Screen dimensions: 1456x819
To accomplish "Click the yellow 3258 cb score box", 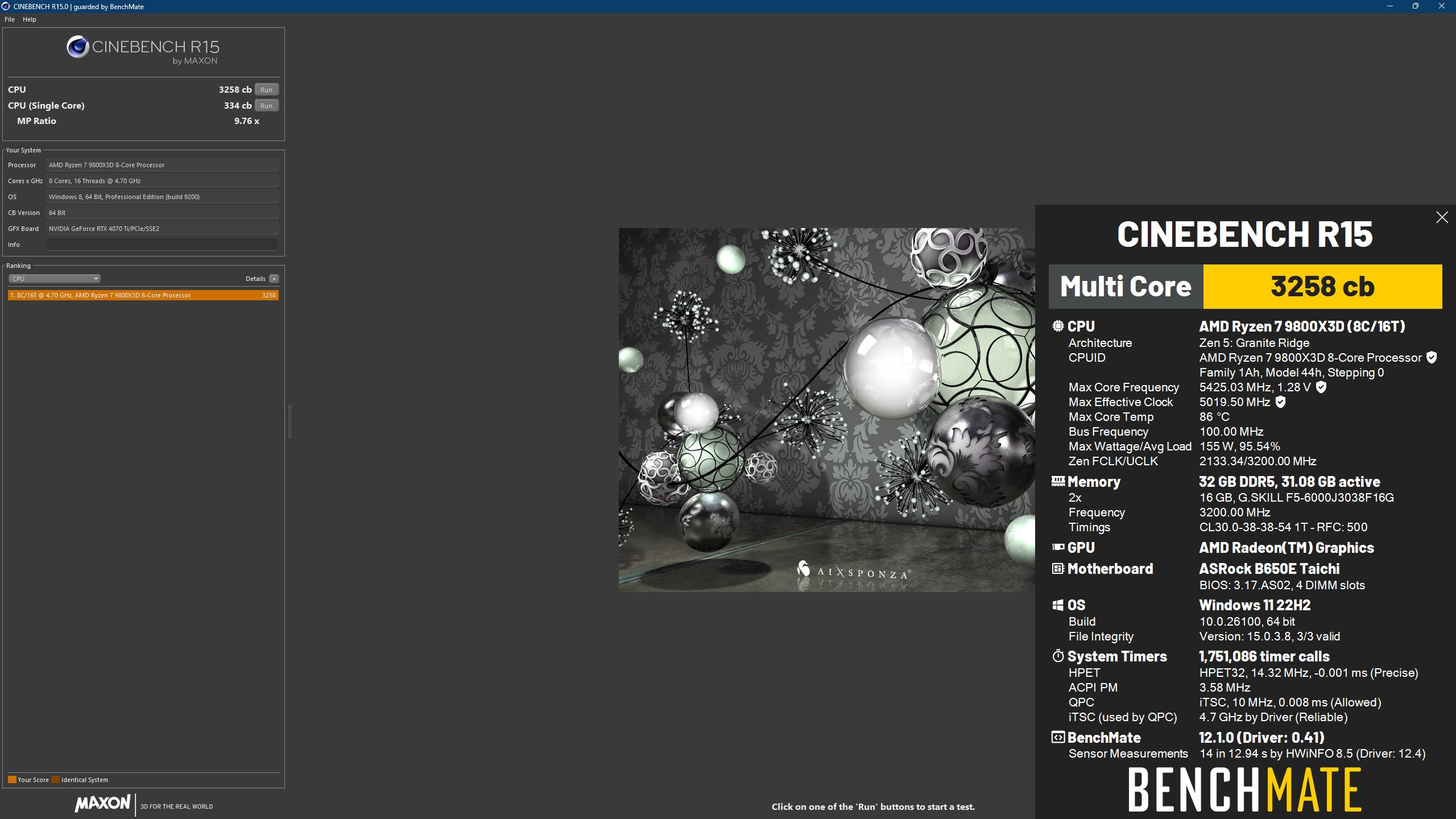I will tap(1322, 287).
